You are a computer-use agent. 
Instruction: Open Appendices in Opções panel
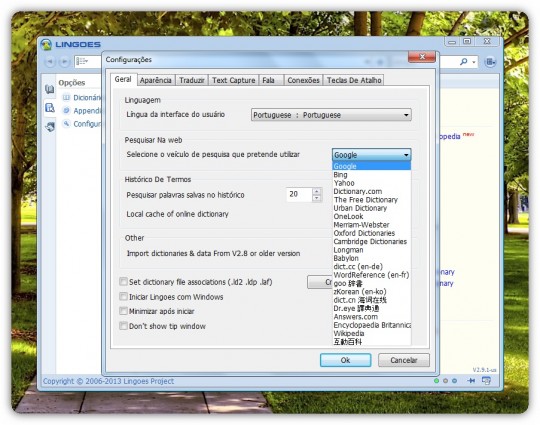83,111
